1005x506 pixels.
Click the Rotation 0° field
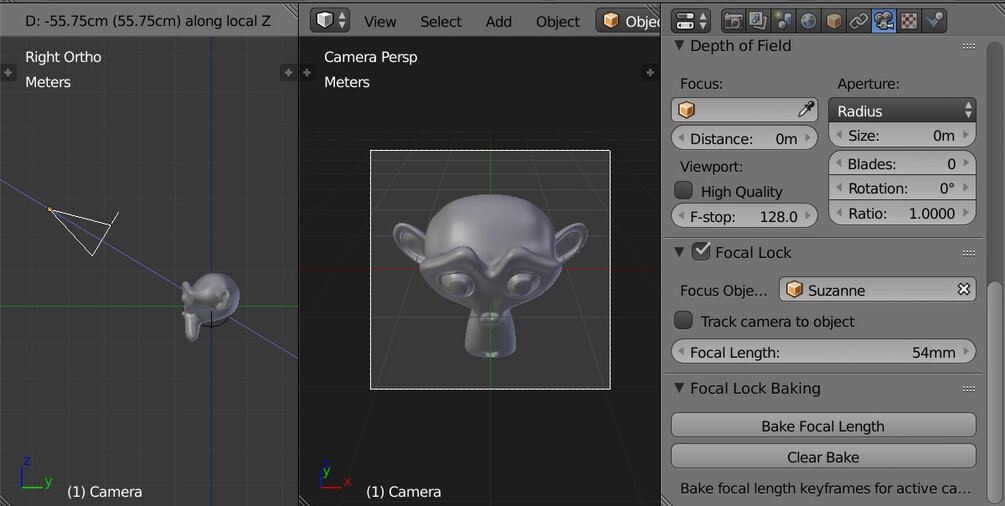902,189
